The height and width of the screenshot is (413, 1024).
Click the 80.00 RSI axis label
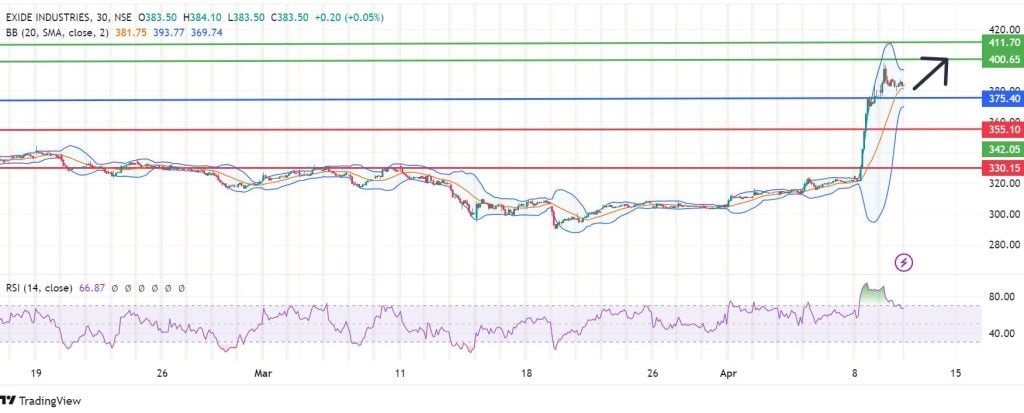(1004, 297)
